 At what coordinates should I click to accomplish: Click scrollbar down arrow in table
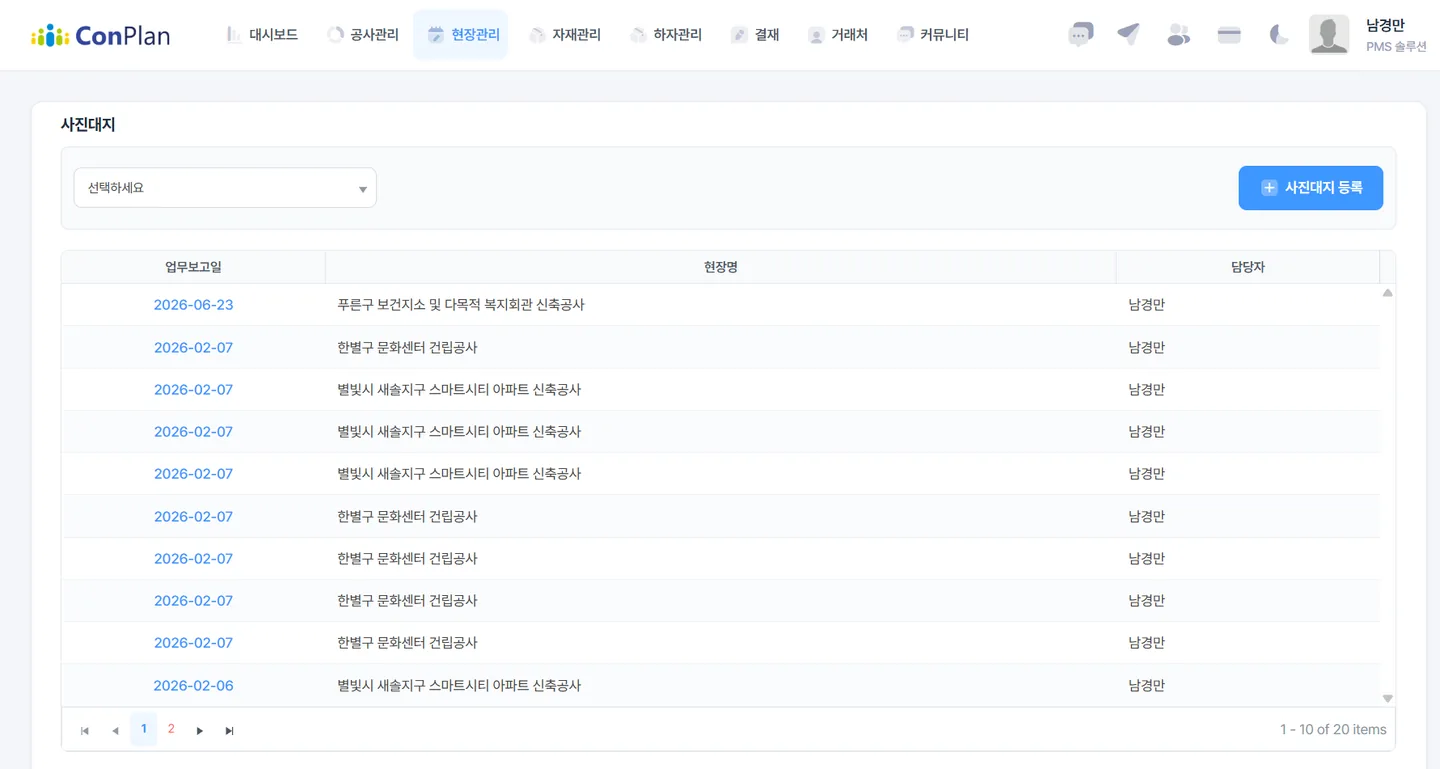1387,698
